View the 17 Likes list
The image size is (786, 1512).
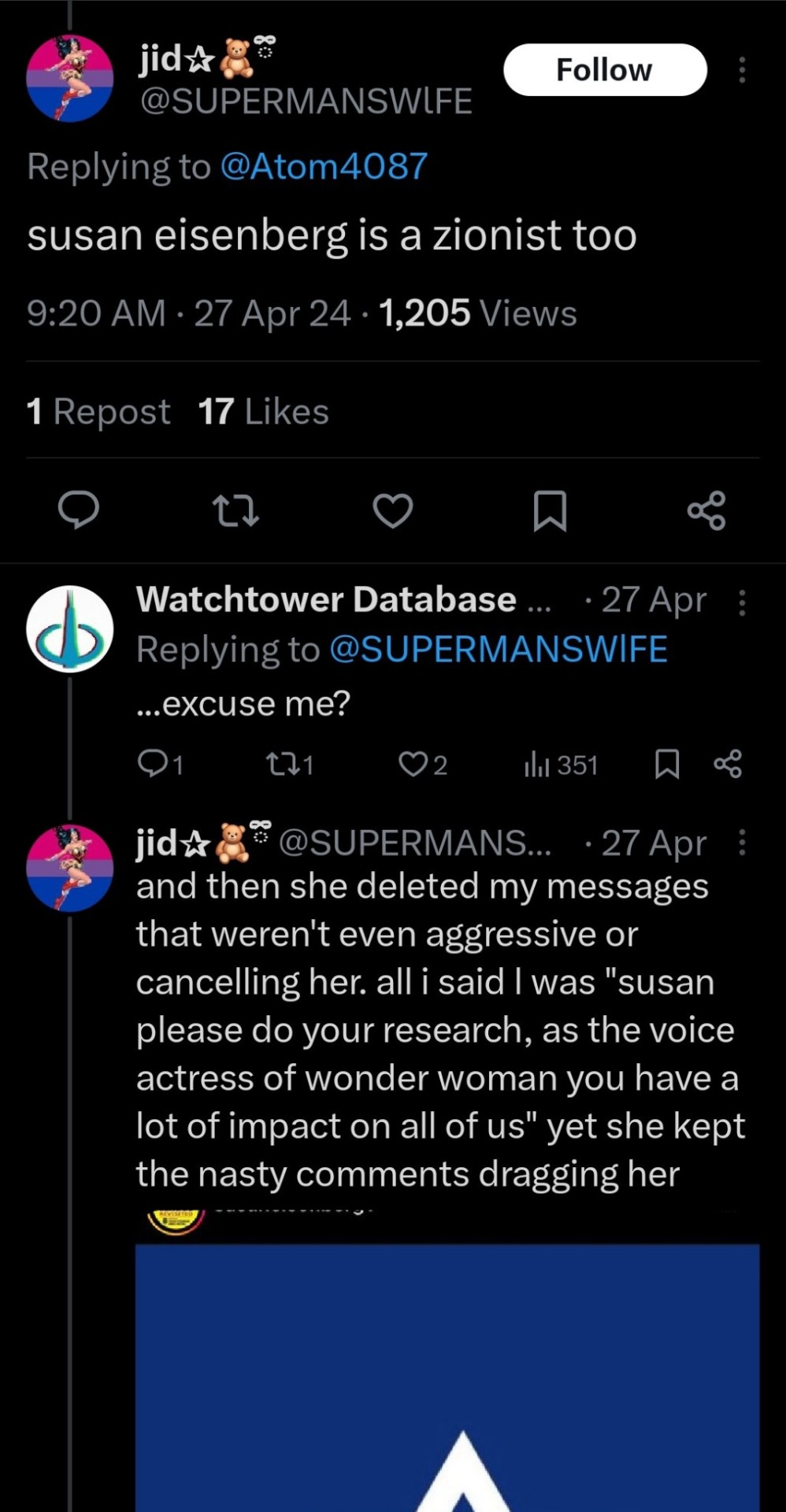pyautogui.click(x=263, y=411)
